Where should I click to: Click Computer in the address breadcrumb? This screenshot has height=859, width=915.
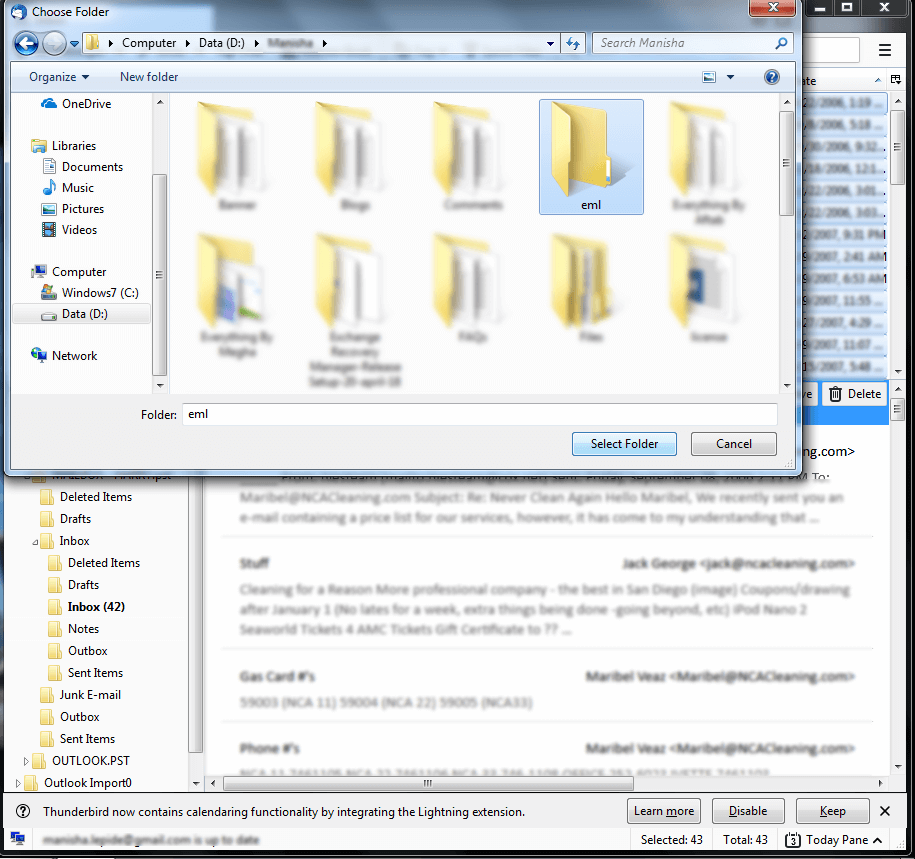[149, 43]
